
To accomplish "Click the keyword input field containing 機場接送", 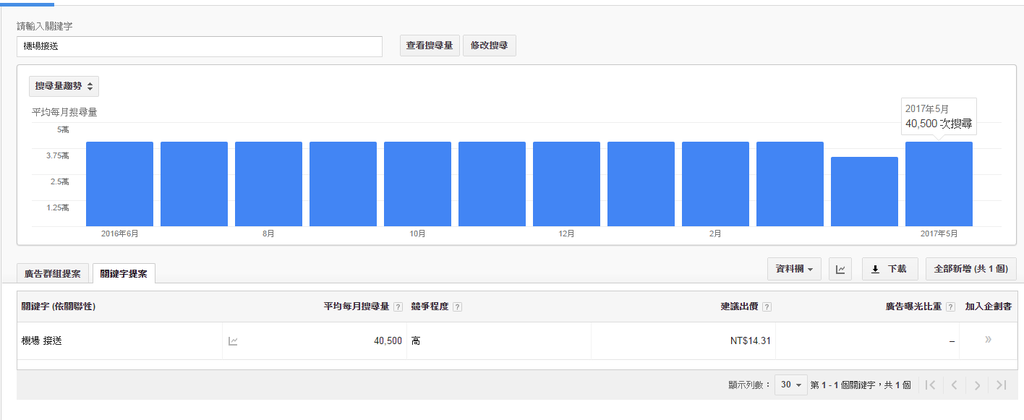I will pyautogui.click(x=199, y=46).
